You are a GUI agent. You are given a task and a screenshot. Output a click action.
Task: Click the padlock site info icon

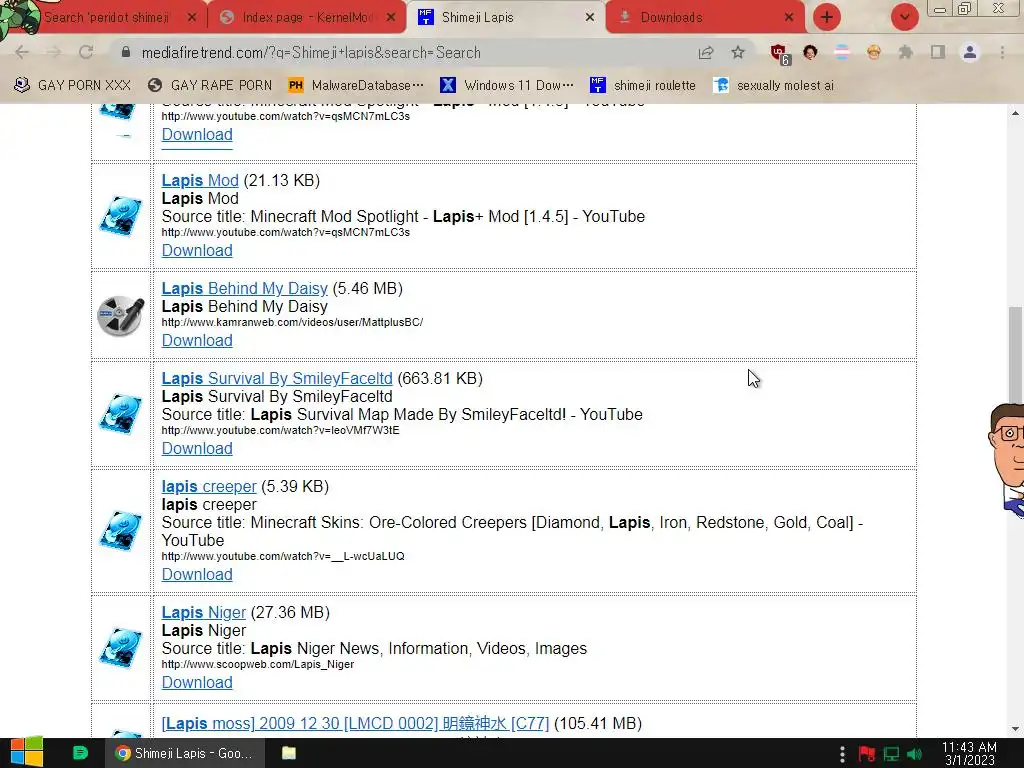126,52
